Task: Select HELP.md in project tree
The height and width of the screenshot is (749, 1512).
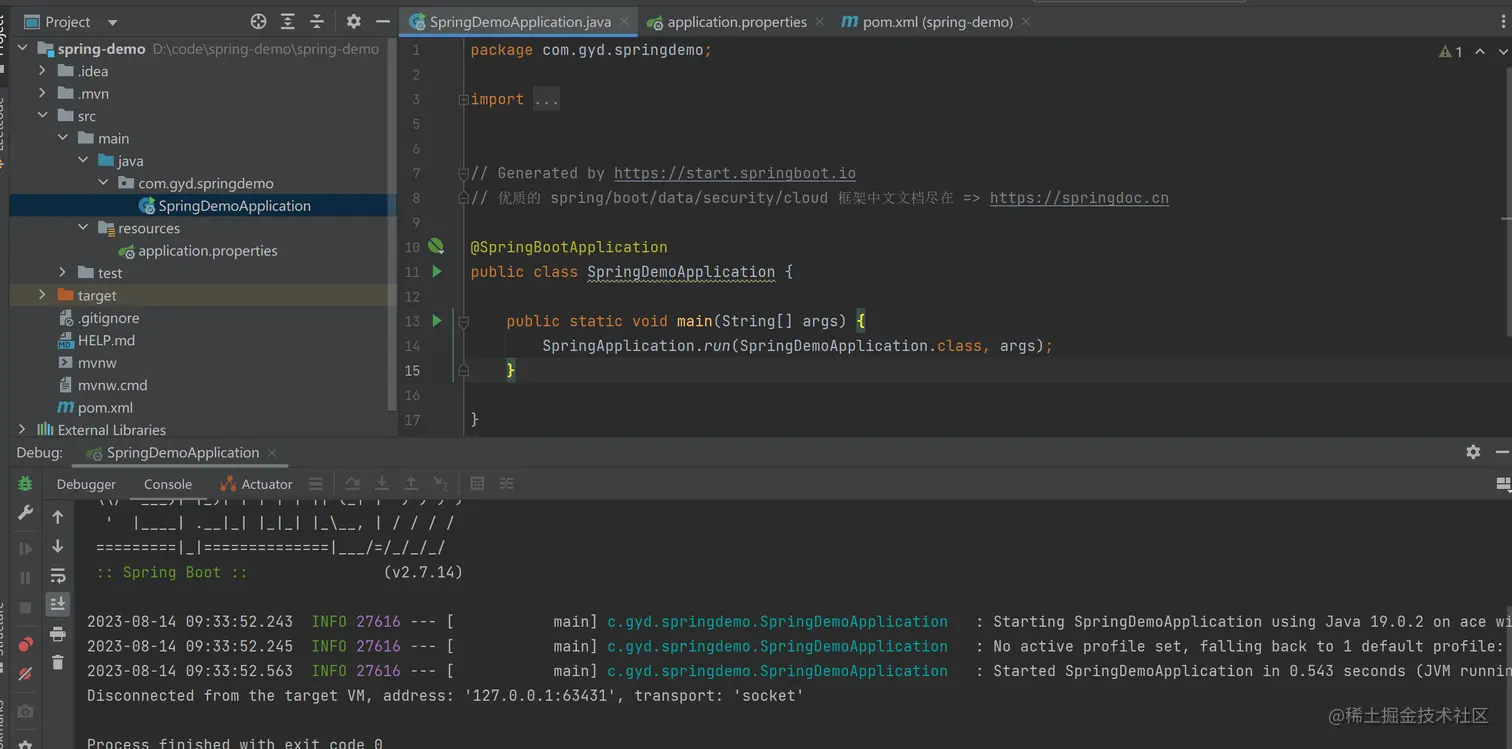Action: [x=106, y=340]
